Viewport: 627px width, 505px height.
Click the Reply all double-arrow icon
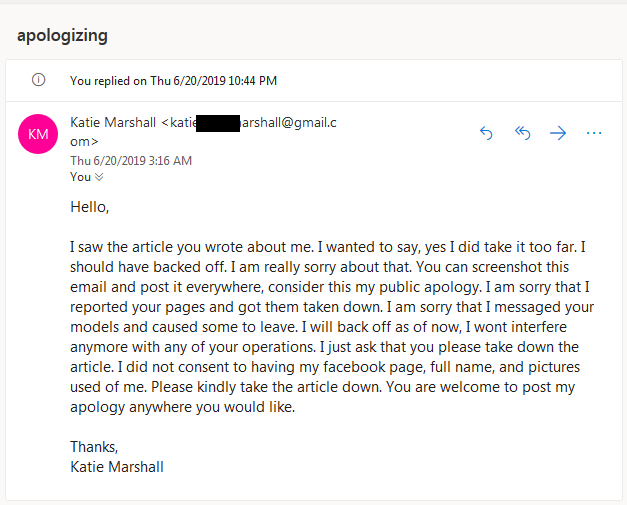(x=522, y=133)
